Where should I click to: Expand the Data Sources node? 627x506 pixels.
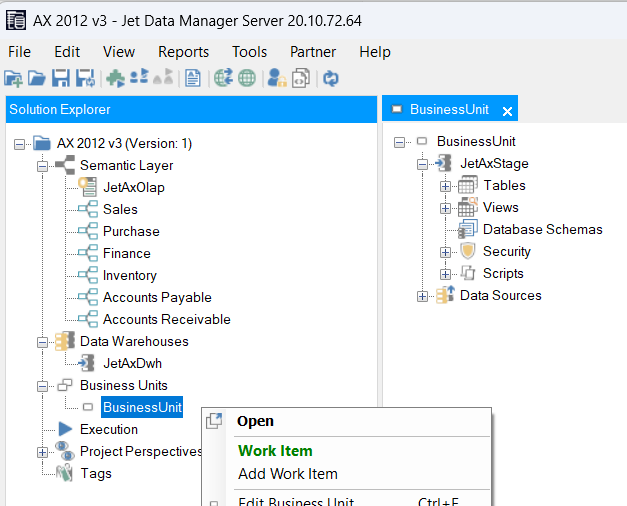click(422, 296)
